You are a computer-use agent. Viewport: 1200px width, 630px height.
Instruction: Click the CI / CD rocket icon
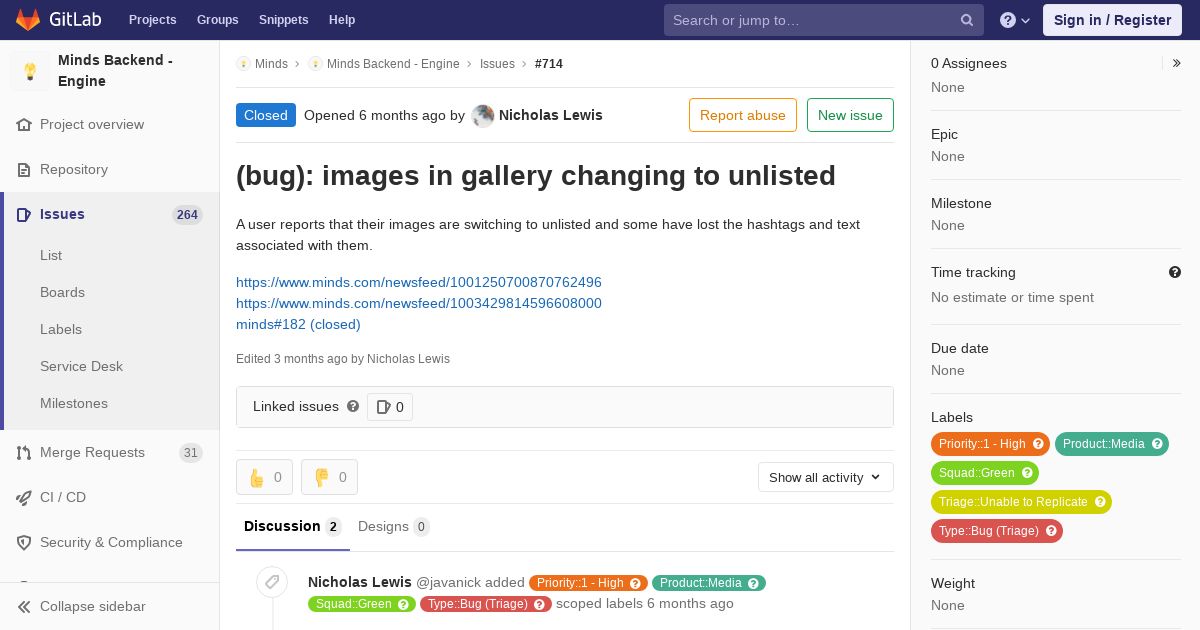click(x=24, y=498)
